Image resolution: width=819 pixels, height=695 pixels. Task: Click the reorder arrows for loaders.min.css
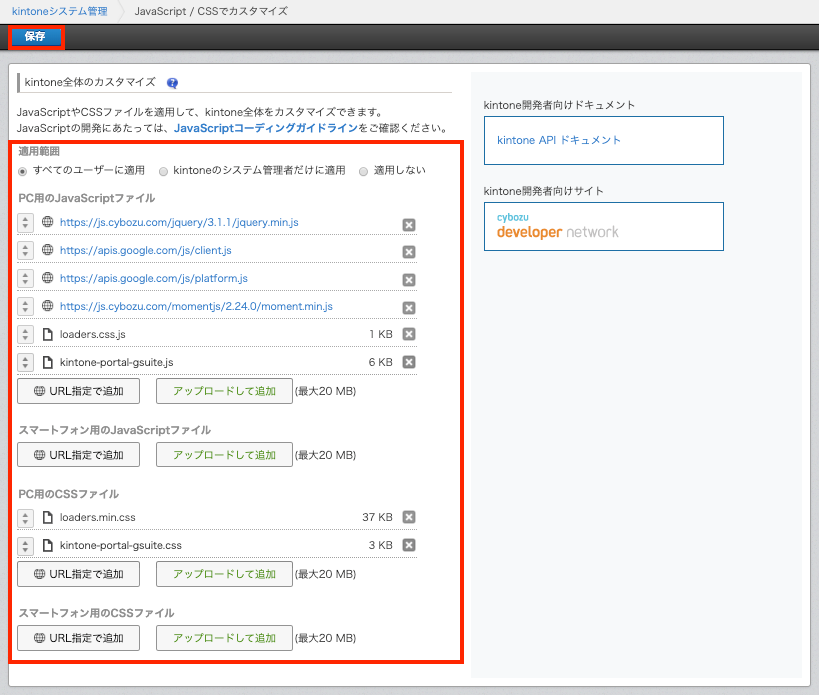(x=25, y=517)
